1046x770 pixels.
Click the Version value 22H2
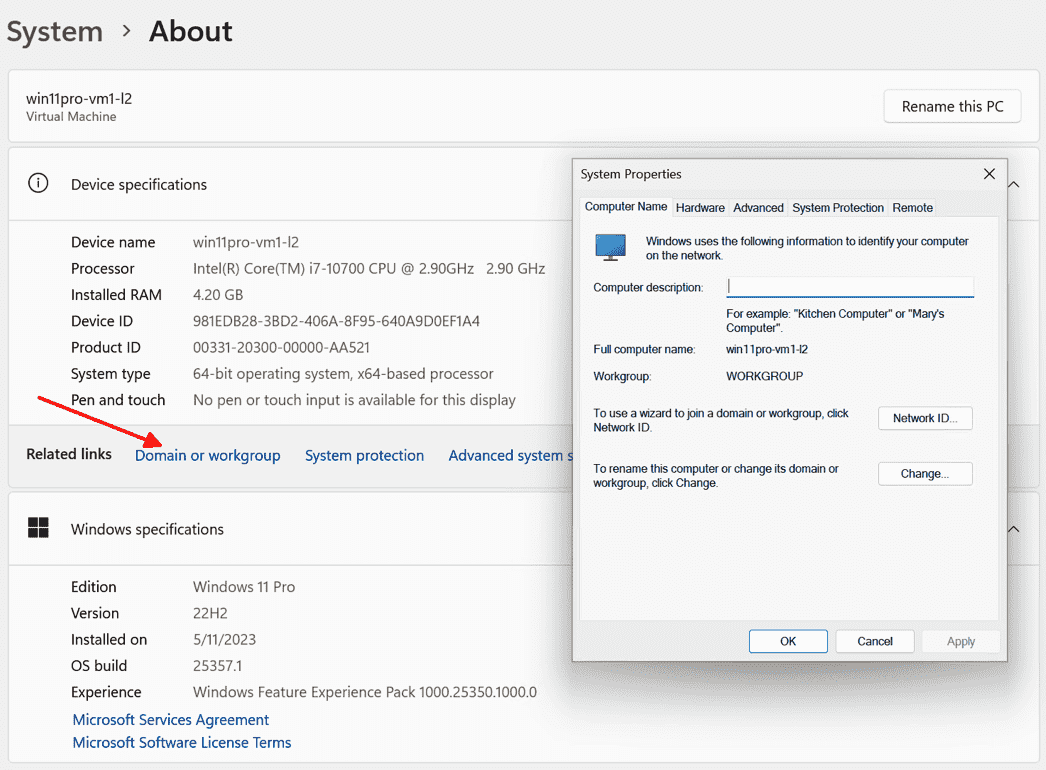(210, 613)
